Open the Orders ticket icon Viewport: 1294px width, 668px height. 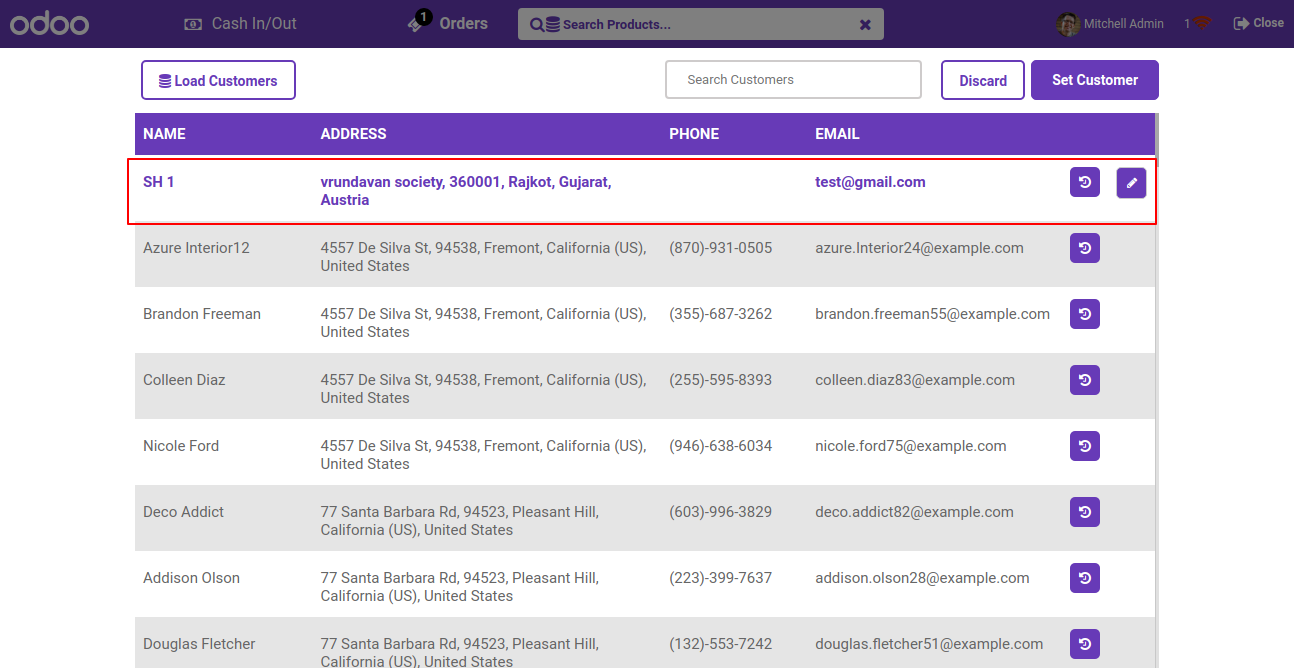click(x=417, y=23)
